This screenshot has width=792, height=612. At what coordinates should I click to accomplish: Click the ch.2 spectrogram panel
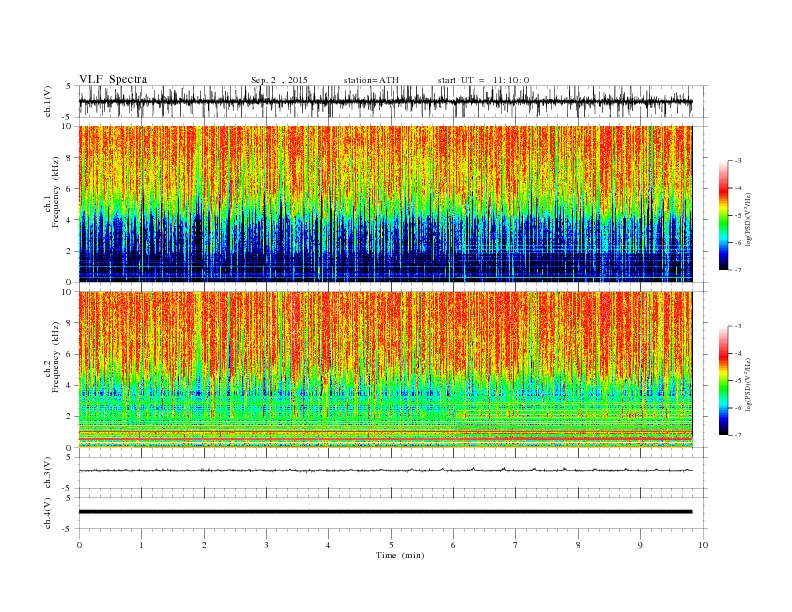tap(385, 370)
